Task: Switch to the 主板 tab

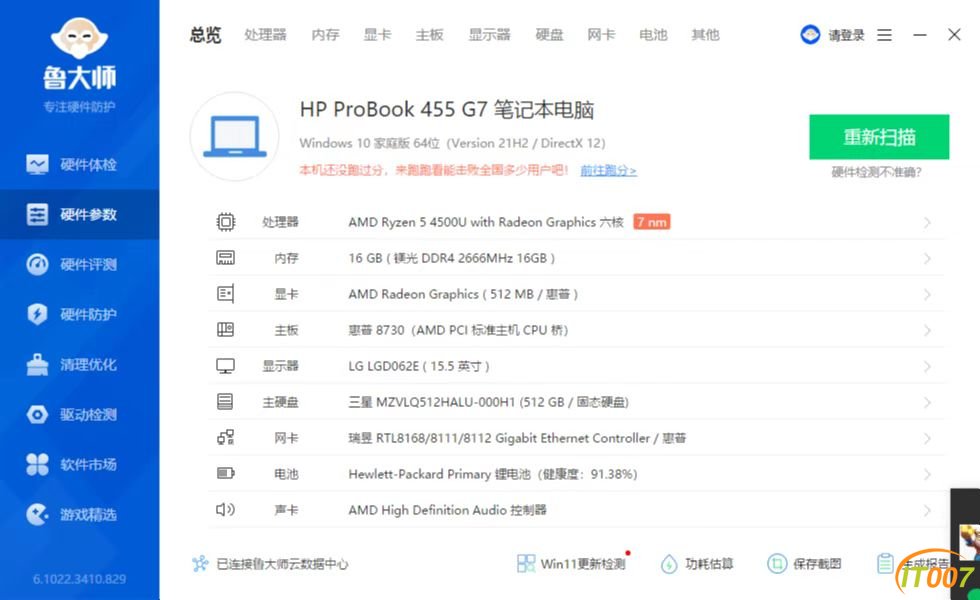Action: (x=429, y=35)
